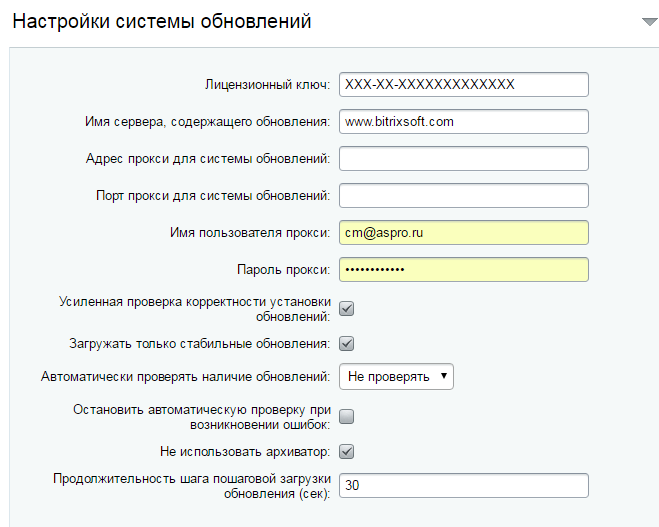Uncheck Усиленная проверка корректности установки checkbox
The image size is (659, 527).
(346, 308)
